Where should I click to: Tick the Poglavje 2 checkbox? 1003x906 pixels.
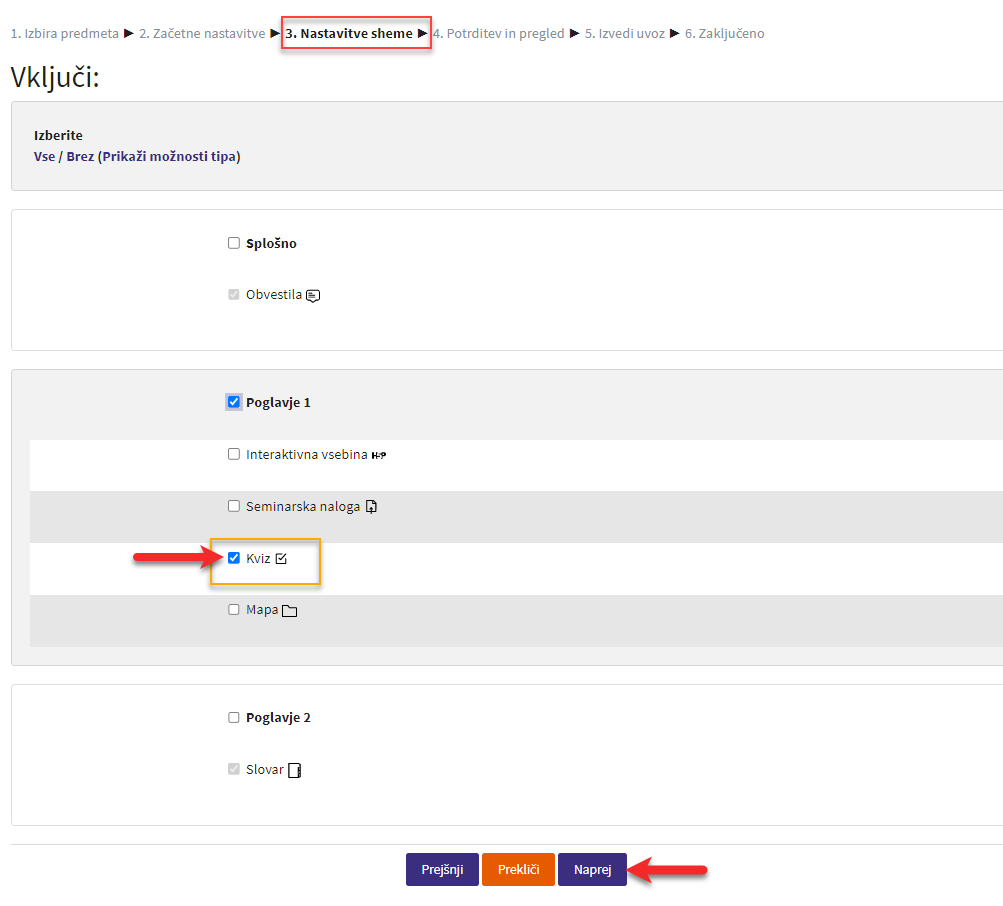(233, 717)
